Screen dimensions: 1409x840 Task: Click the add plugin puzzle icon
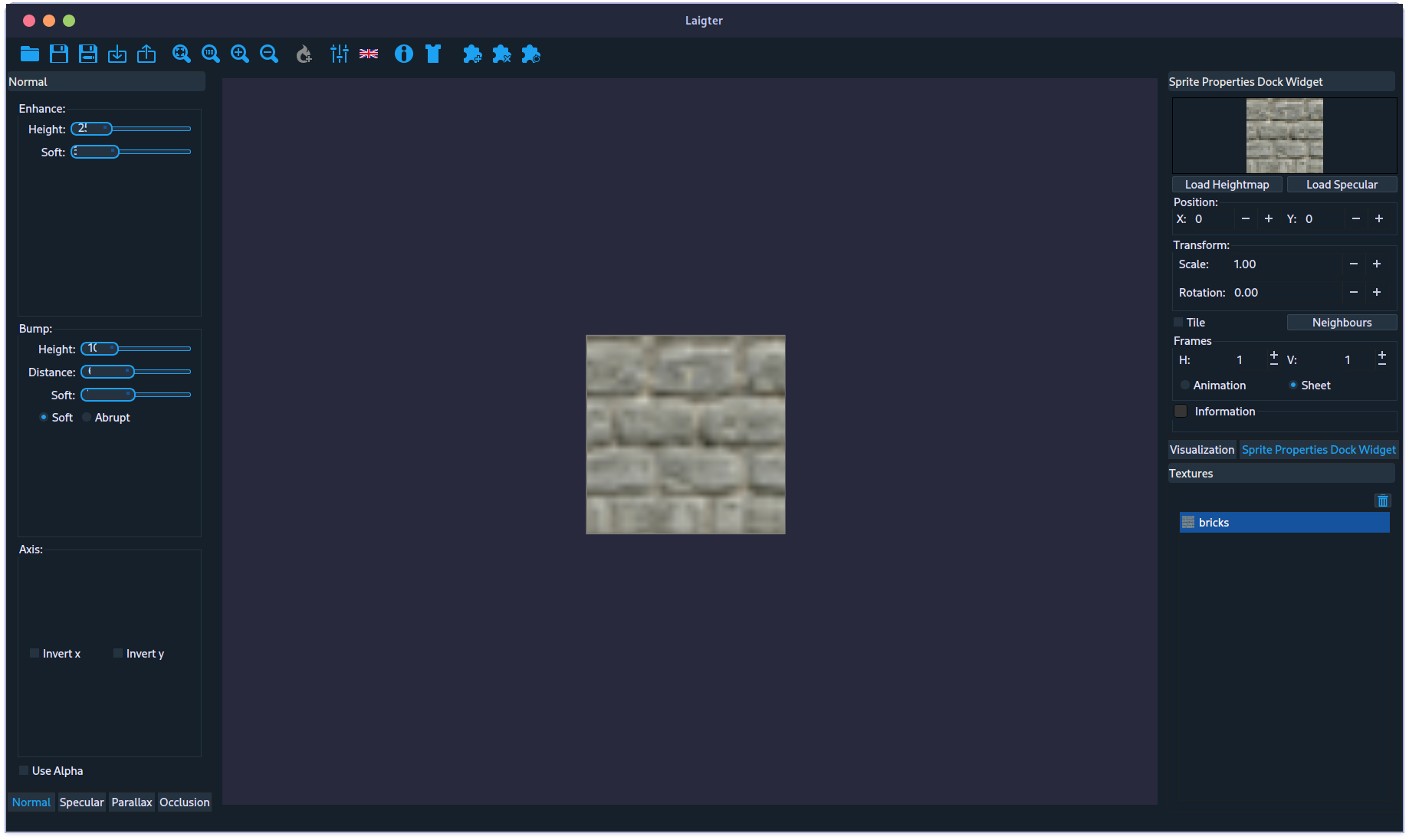coord(472,54)
